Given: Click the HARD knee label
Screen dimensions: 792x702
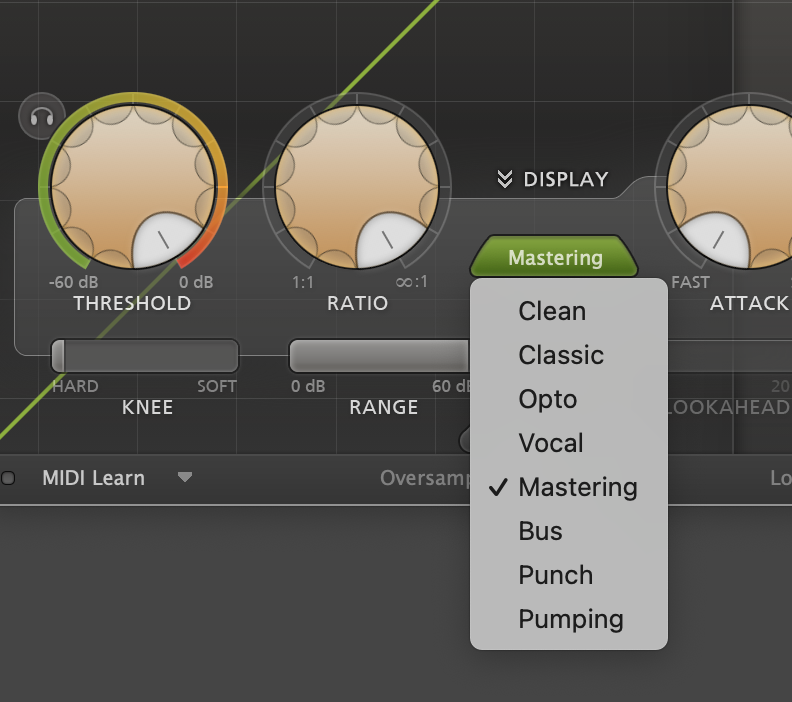Looking at the screenshot, I should pyautogui.click(x=75, y=386).
